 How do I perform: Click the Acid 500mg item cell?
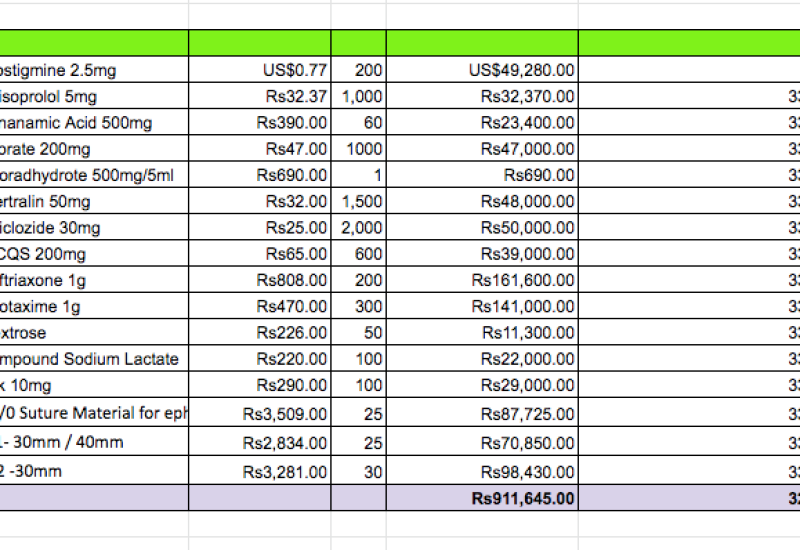coord(94,123)
